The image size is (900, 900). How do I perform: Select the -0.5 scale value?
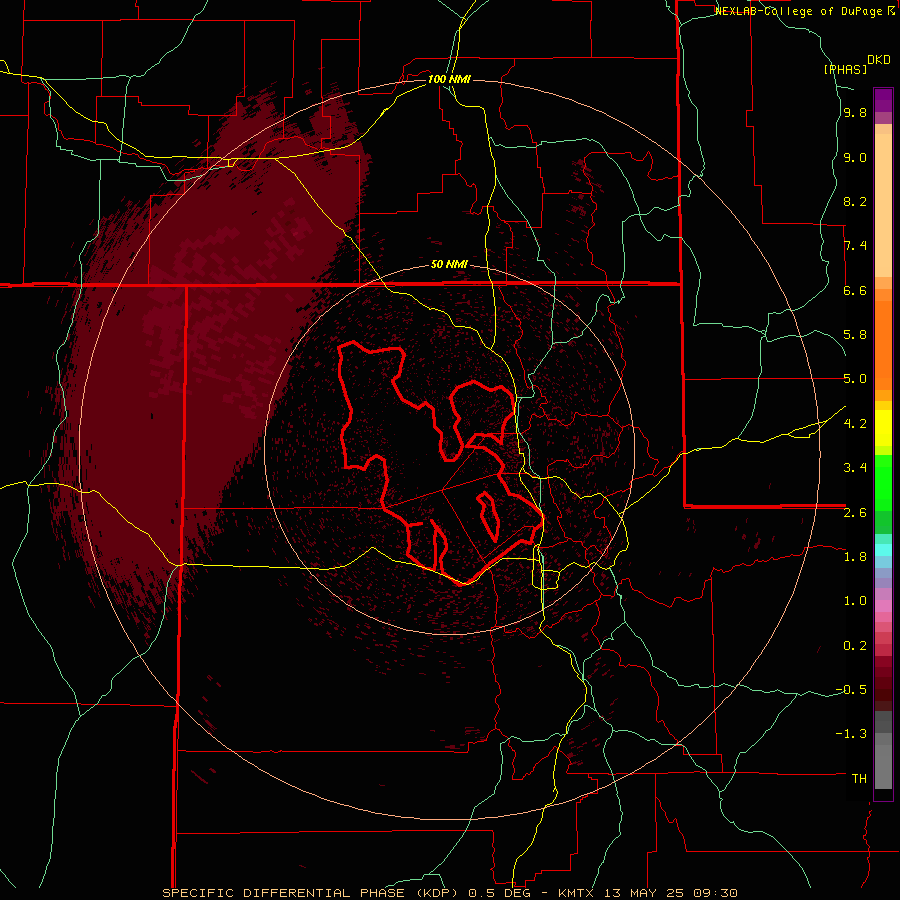pyautogui.click(x=851, y=690)
